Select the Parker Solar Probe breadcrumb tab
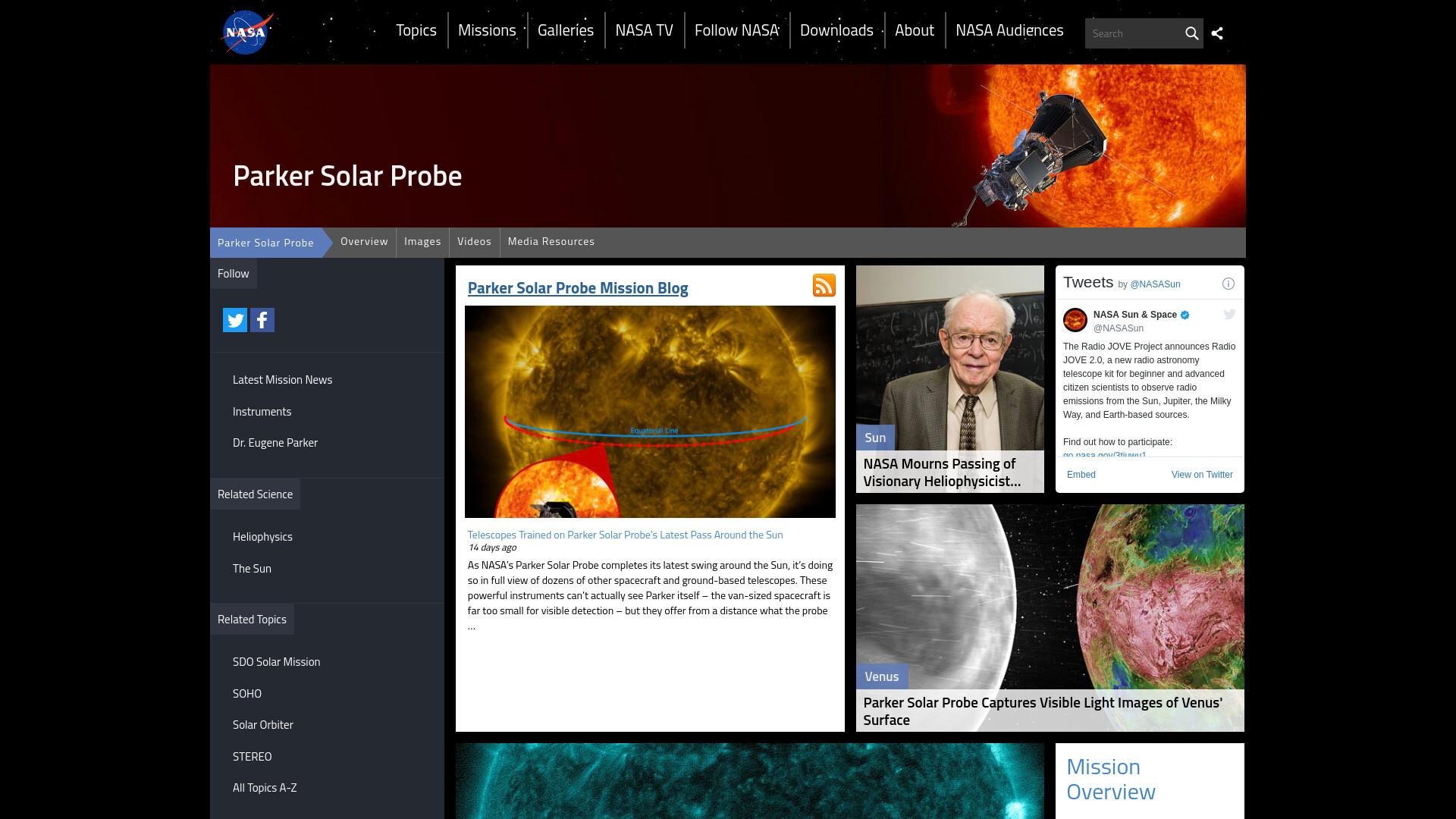The height and width of the screenshot is (819, 1456). coord(265,243)
